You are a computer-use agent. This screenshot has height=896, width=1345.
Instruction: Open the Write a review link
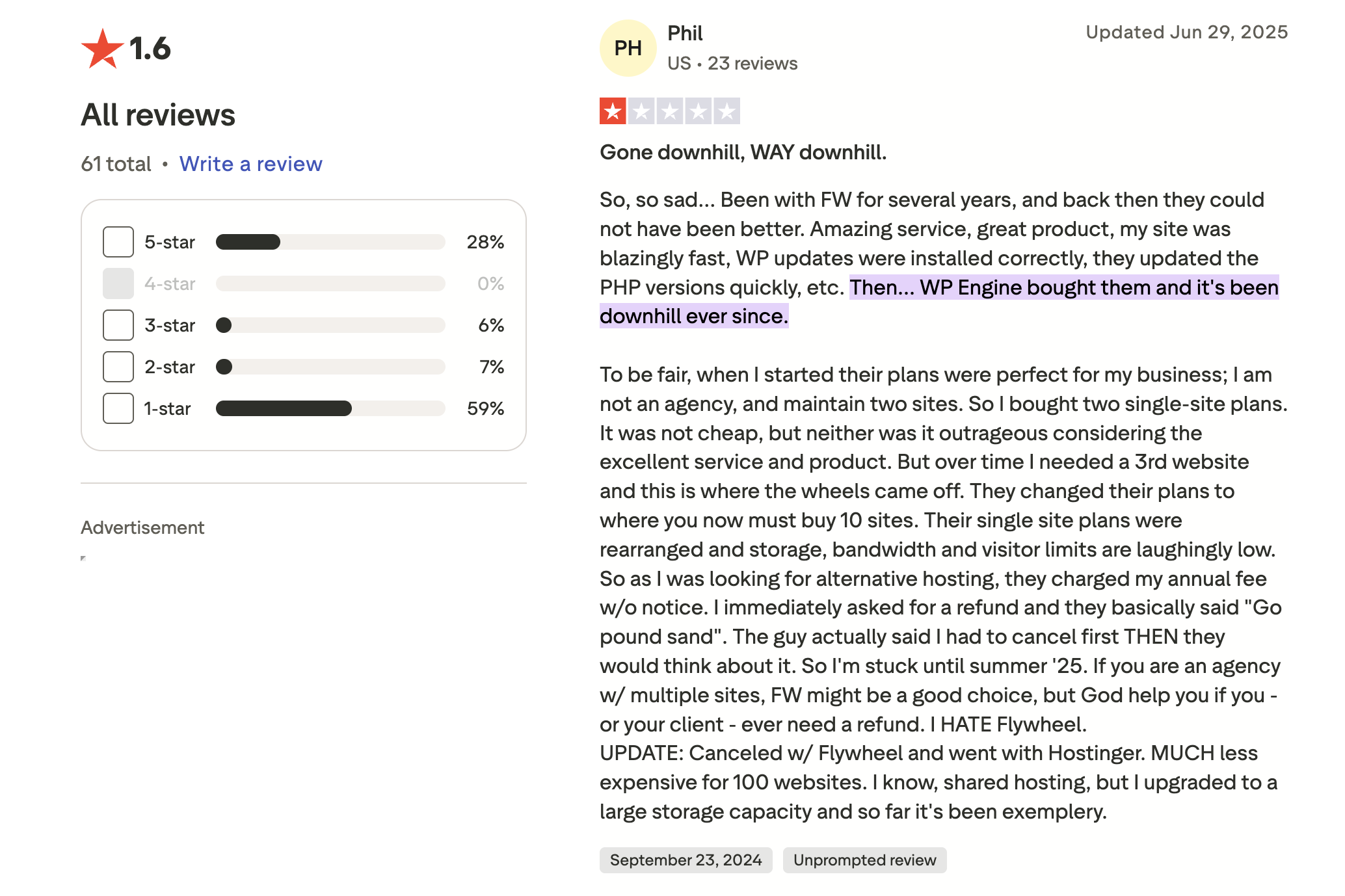(x=251, y=164)
